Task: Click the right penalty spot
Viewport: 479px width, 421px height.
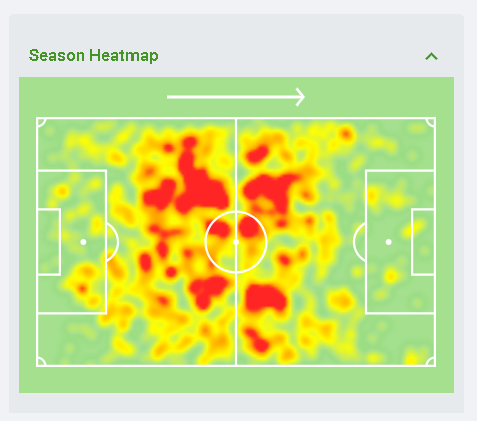Action: (389, 242)
